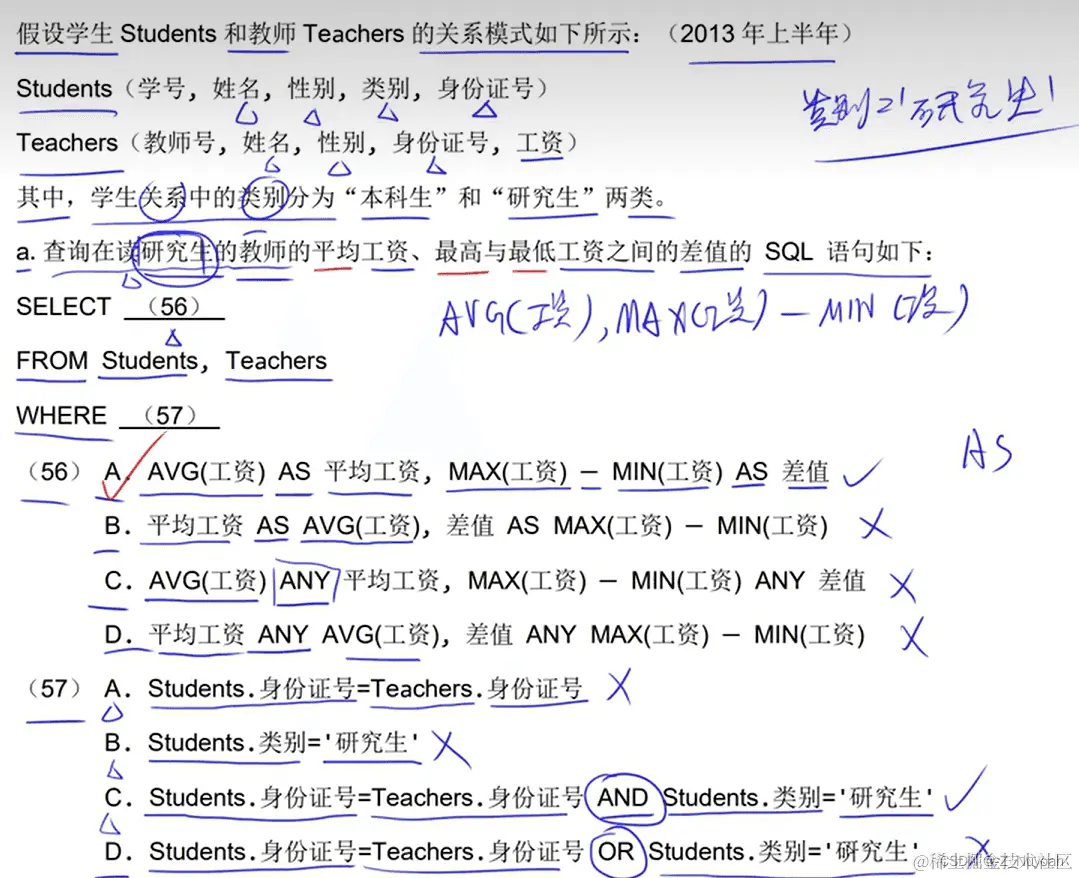
Task: Click the 'FROM Students, Teachers' line
Action: coord(172,361)
